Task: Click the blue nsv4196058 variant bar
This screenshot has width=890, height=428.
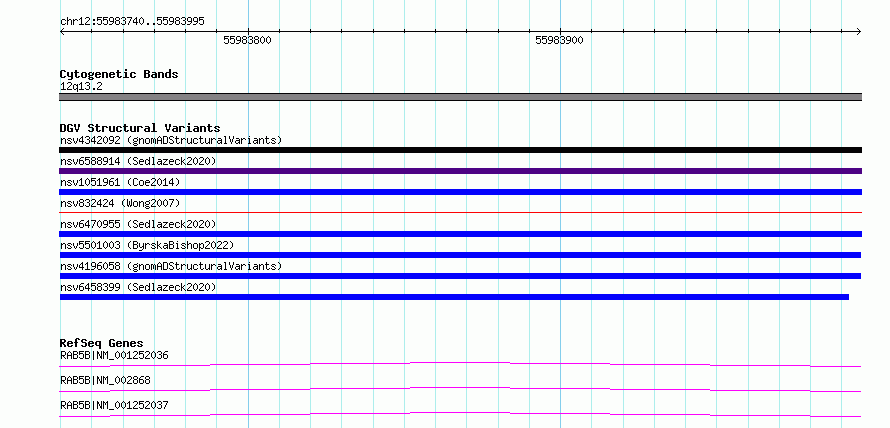Action: tap(460, 276)
